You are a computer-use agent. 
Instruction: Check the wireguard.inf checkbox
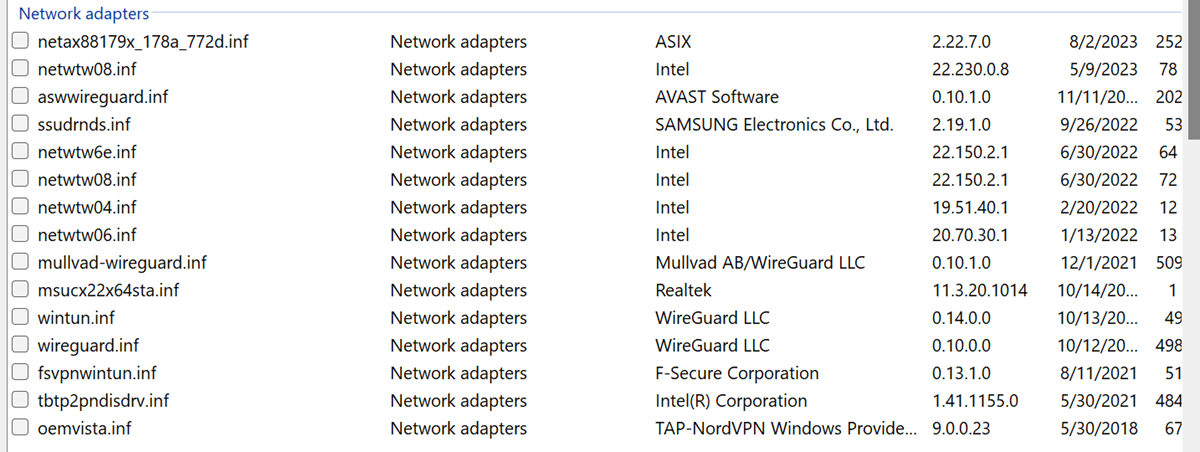[20, 346]
